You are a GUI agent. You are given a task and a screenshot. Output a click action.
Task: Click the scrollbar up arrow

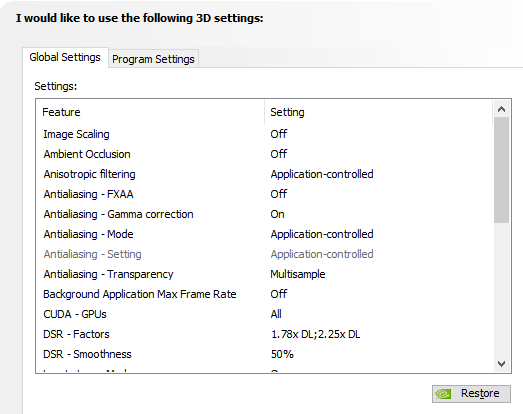pyautogui.click(x=501, y=109)
